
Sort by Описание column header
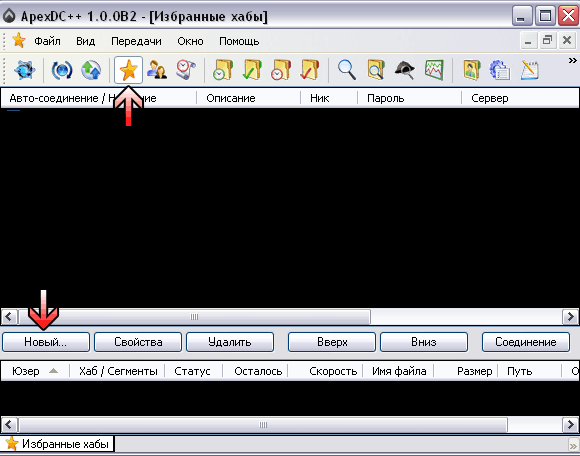[x=248, y=98]
